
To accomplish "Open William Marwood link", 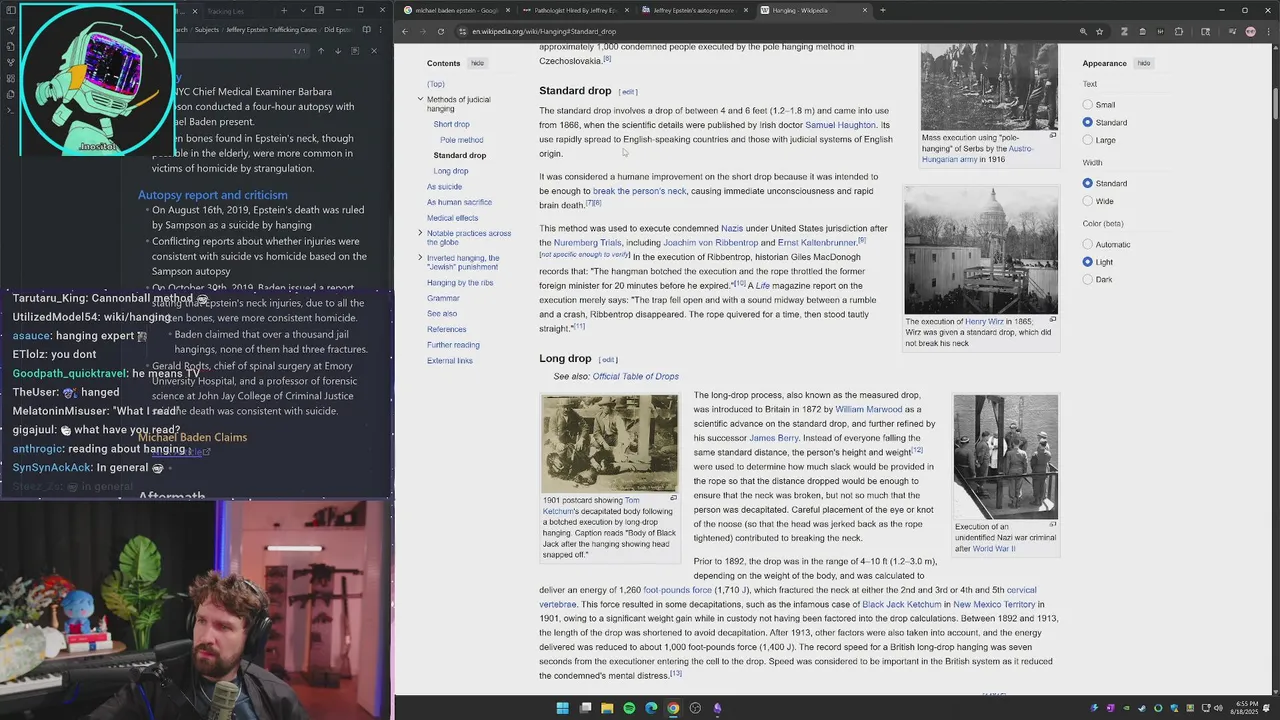I will (x=869, y=410).
